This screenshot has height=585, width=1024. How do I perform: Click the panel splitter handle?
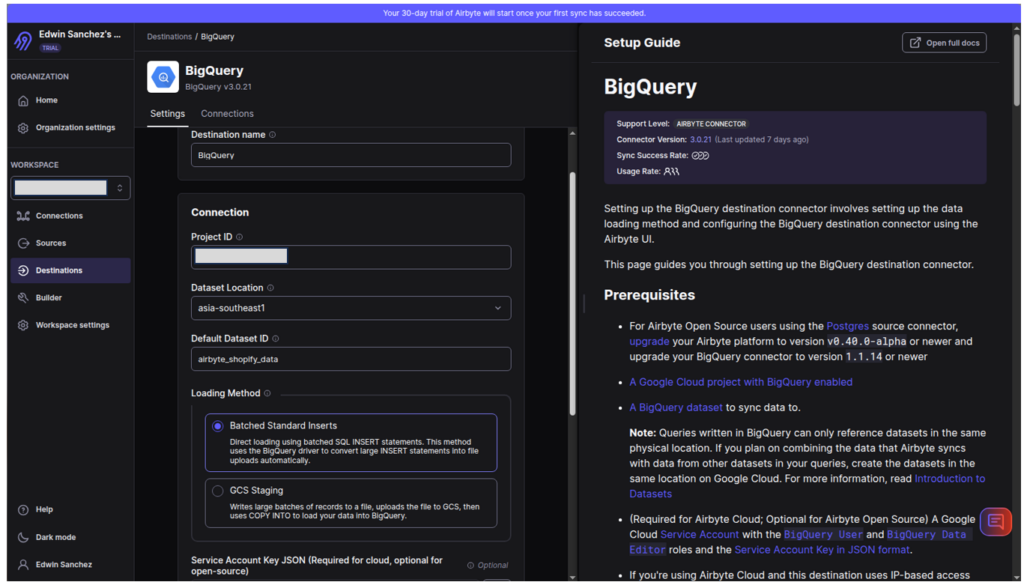click(x=583, y=304)
